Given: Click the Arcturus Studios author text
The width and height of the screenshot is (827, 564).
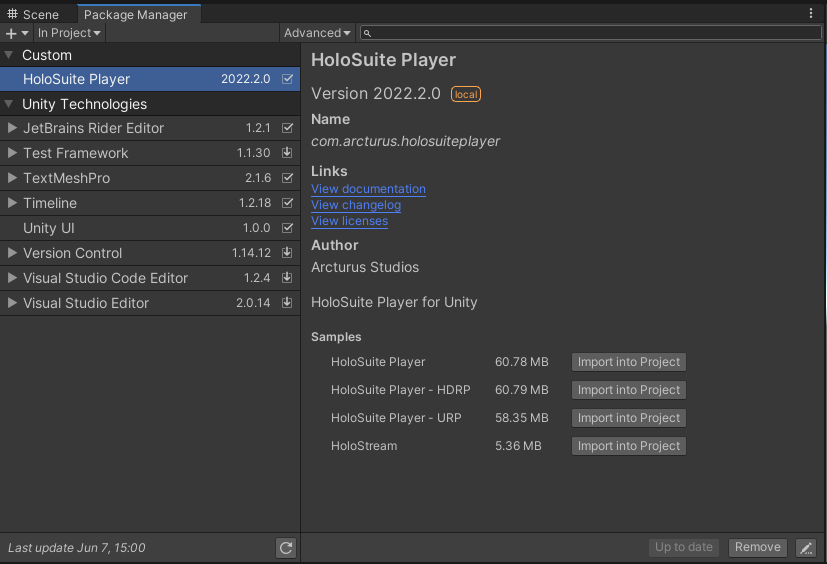Looking at the screenshot, I should point(365,267).
